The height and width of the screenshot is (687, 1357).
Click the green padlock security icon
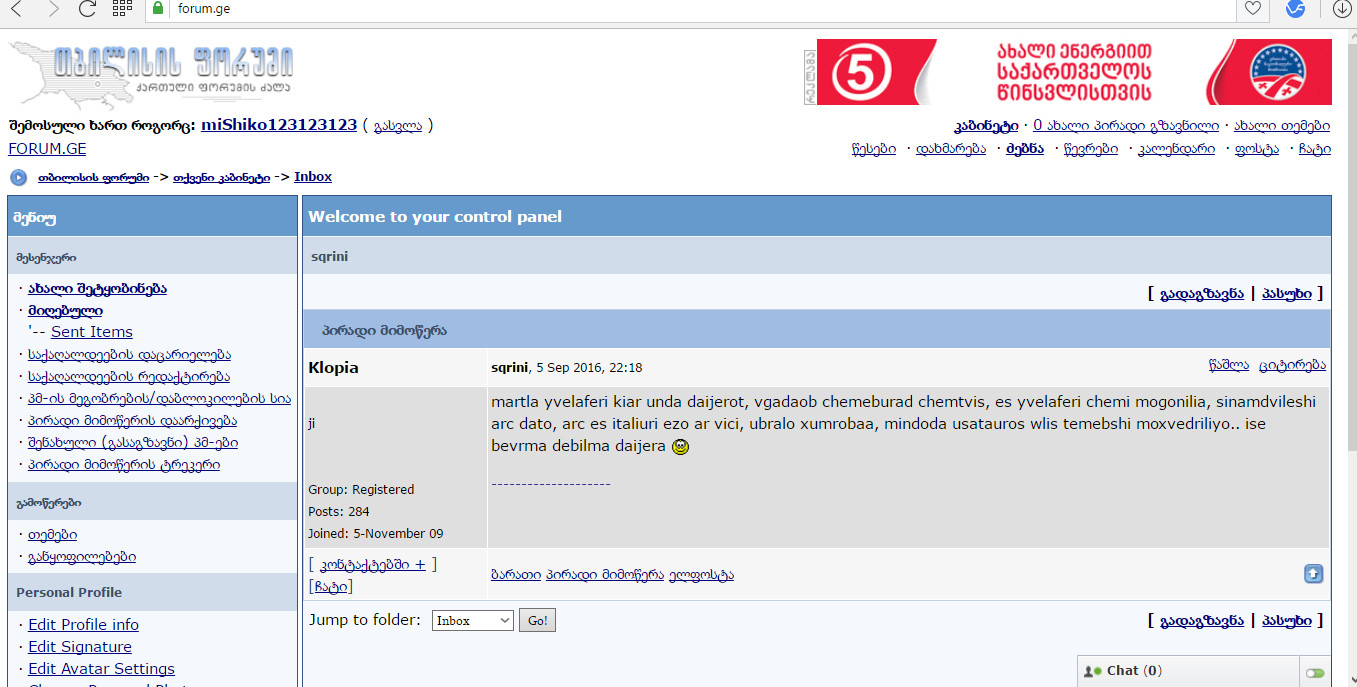click(156, 8)
